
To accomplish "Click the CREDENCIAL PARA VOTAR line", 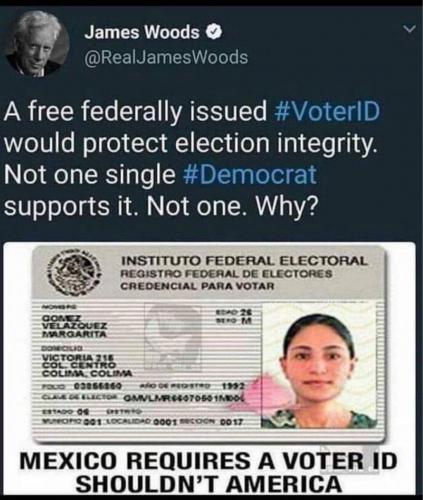I will point(197,286).
